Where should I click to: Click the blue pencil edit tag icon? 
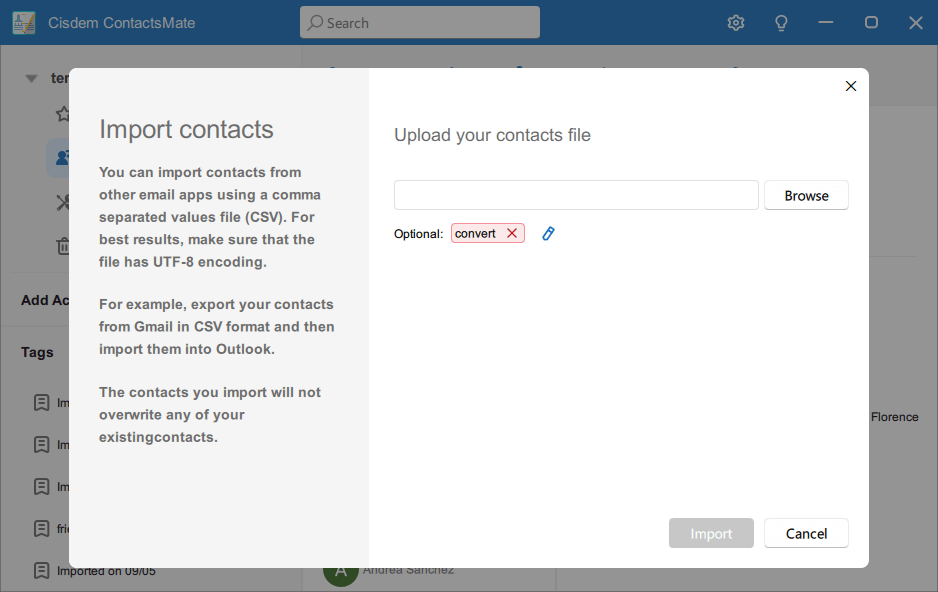tap(548, 233)
